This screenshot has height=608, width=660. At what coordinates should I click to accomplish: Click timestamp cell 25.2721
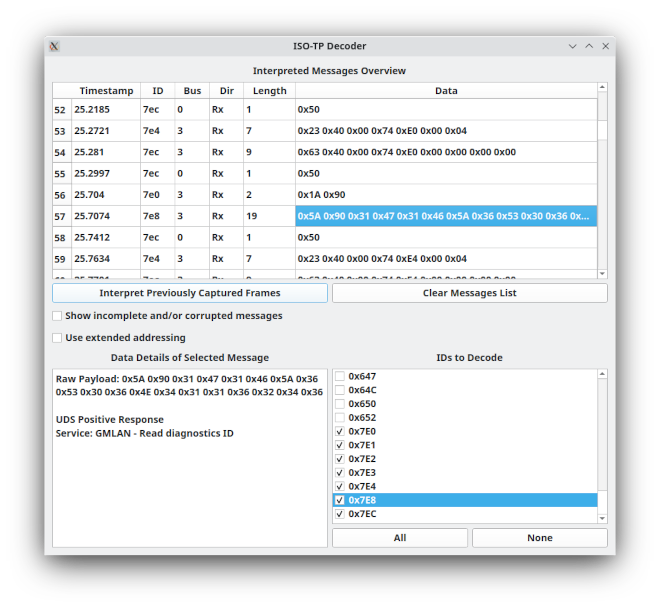[x=106, y=131]
